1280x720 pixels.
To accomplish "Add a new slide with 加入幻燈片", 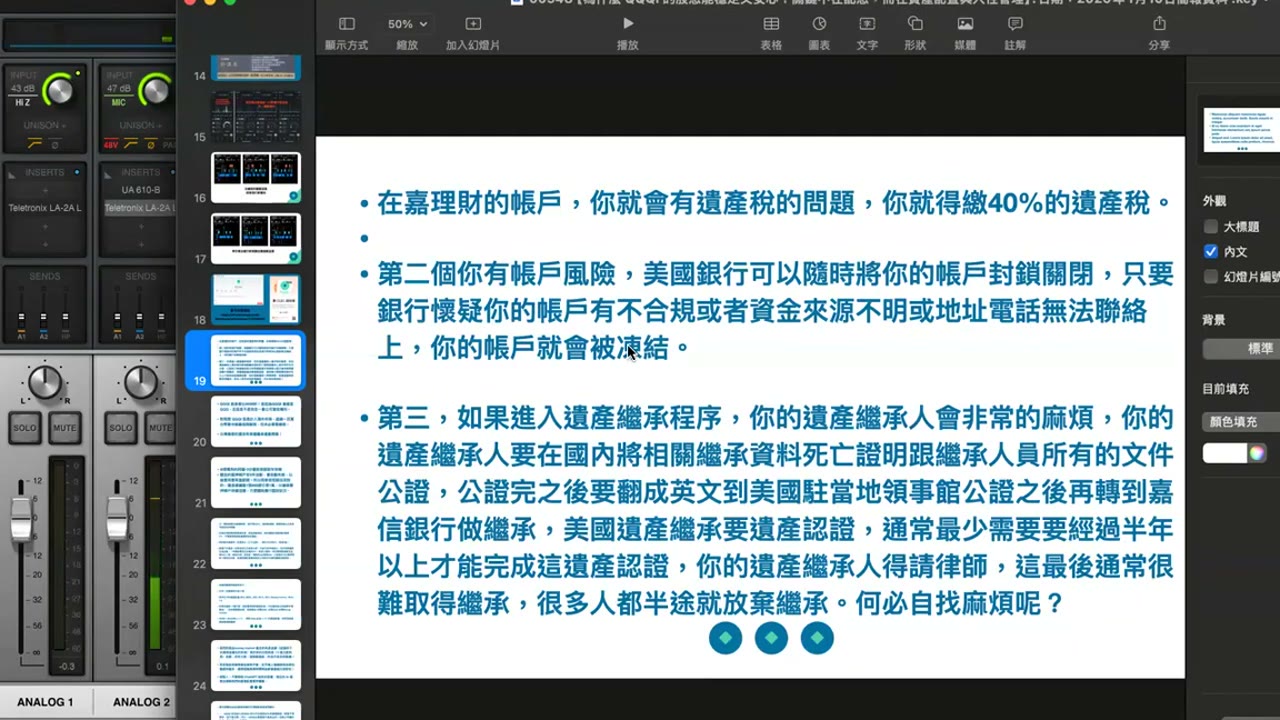I will tap(473, 24).
